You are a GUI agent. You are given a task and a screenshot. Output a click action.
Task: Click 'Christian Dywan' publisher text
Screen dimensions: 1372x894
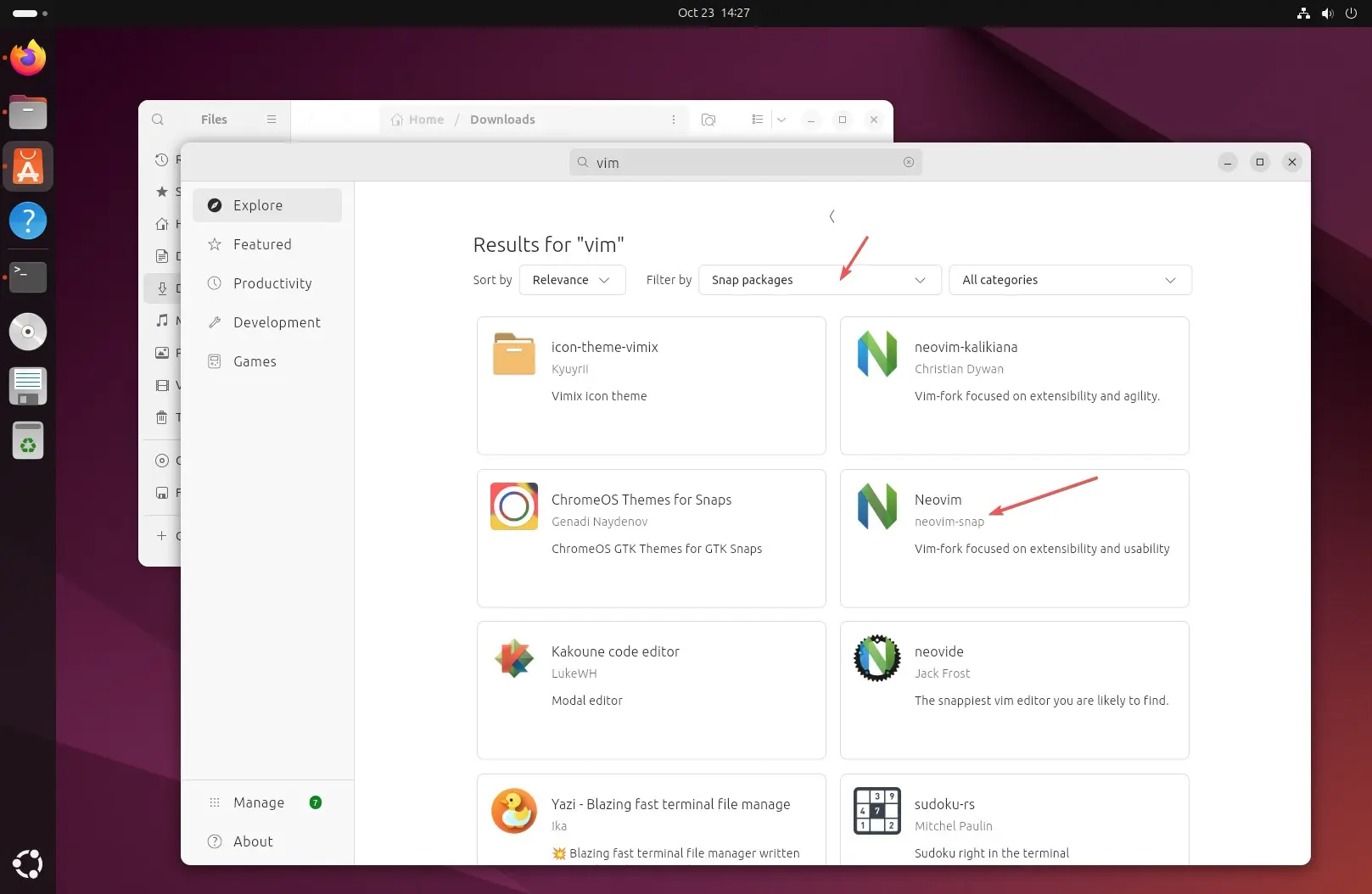pos(959,369)
